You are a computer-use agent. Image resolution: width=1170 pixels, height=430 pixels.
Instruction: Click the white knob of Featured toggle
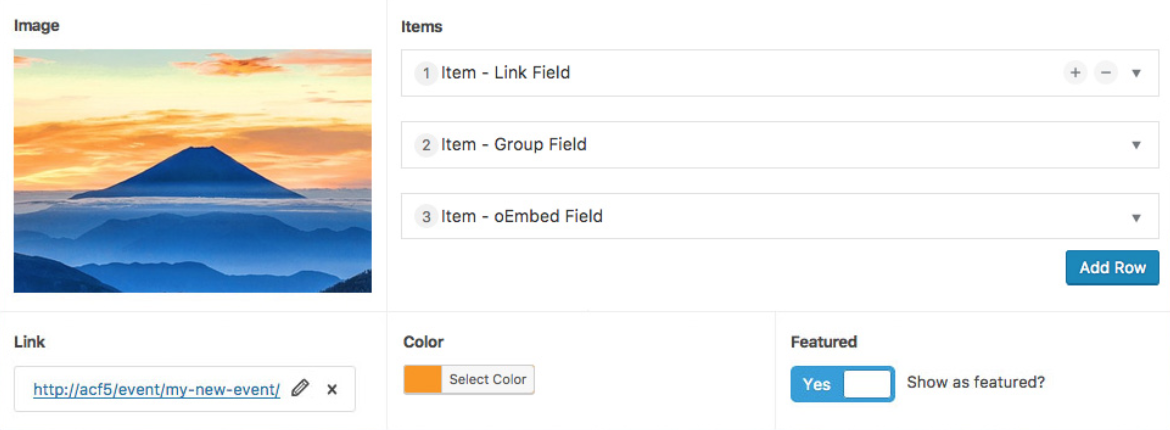pyautogui.click(x=867, y=384)
